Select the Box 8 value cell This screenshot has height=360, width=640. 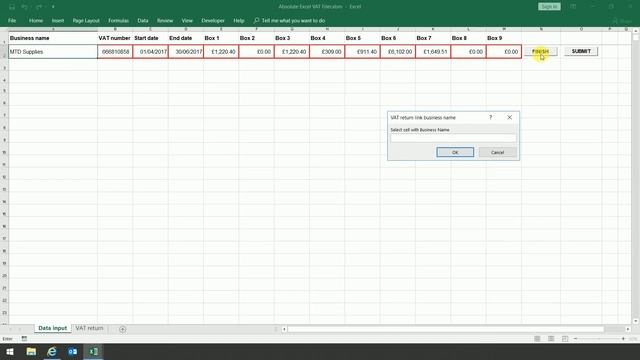coord(468,52)
